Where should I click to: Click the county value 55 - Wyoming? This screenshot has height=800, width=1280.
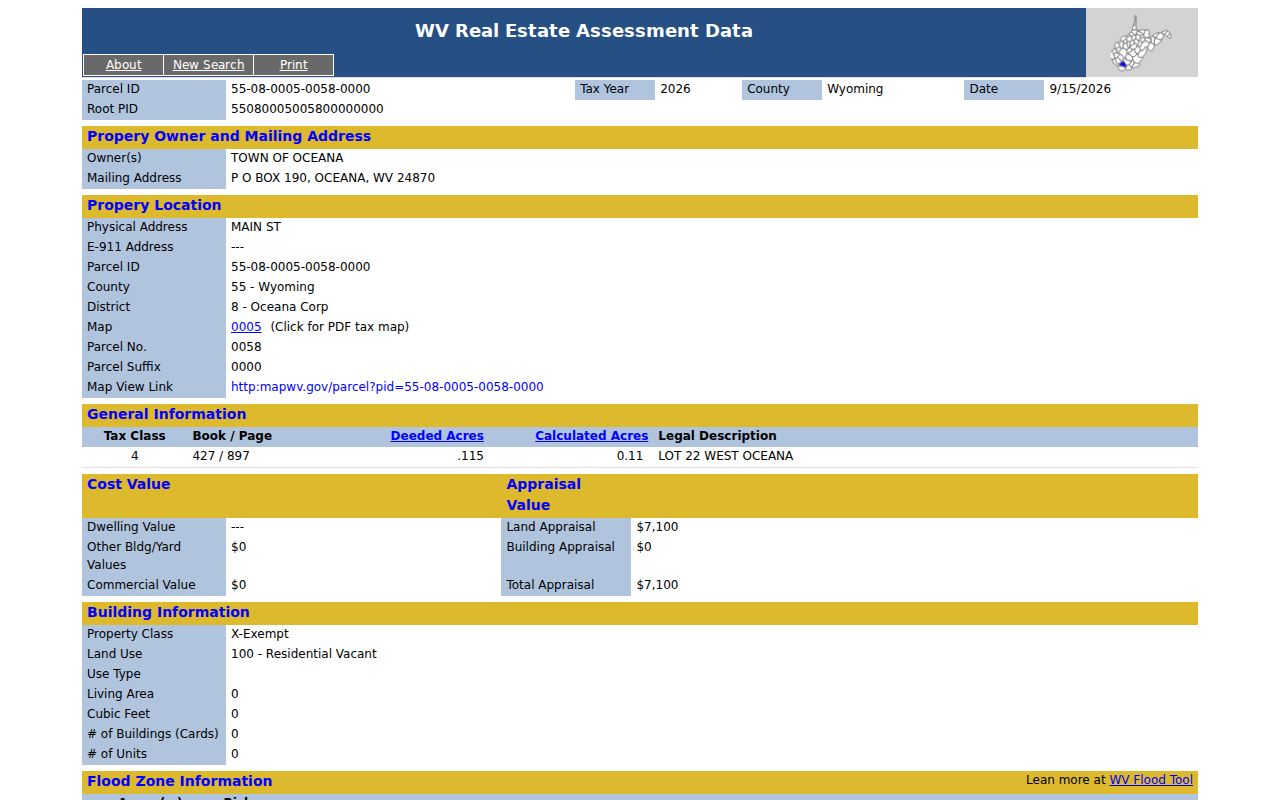[272, 287]
